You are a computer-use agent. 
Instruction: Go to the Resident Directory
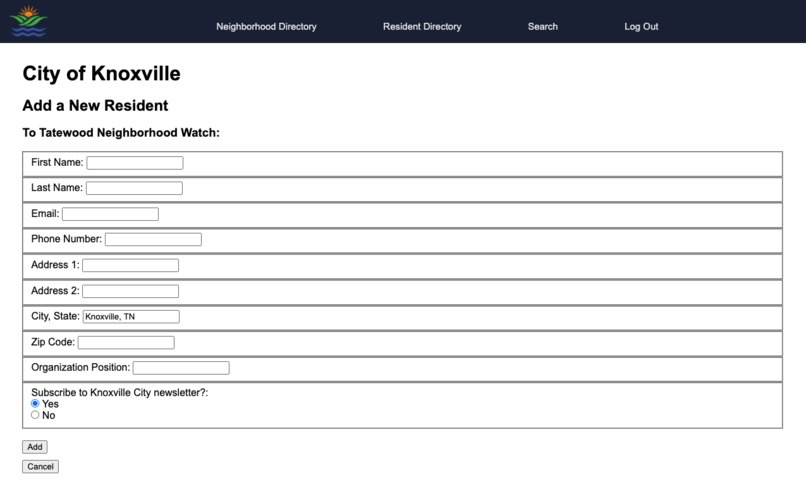[x=422, y=26]
